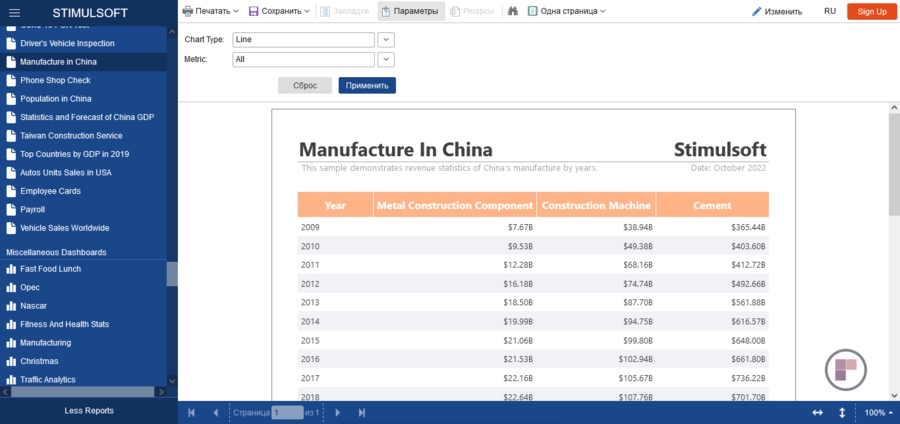Fit report to page height
Image resolution: width=900 pixels, height=424 pixels.
point(842,412)
